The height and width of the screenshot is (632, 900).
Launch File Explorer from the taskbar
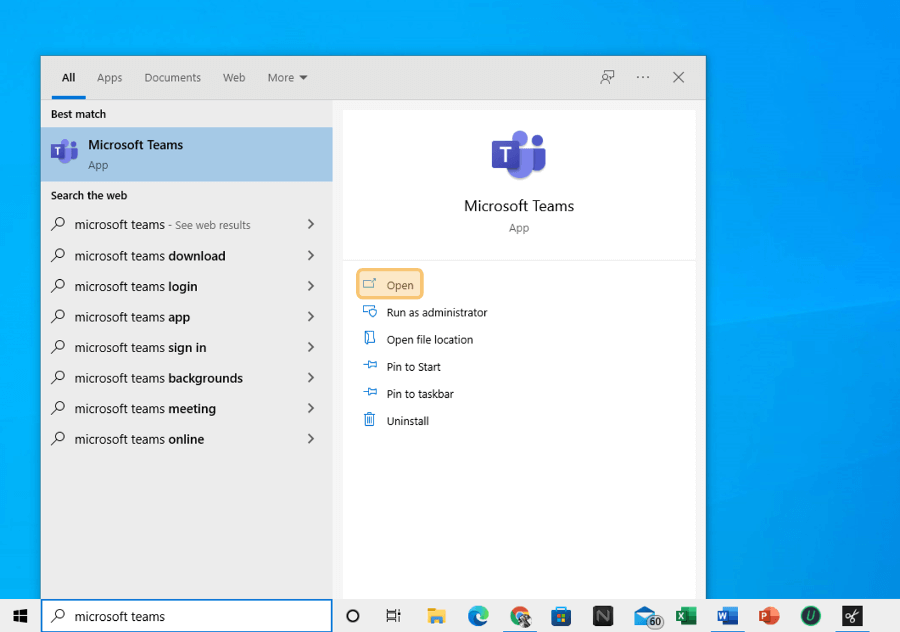click(436, 616)
